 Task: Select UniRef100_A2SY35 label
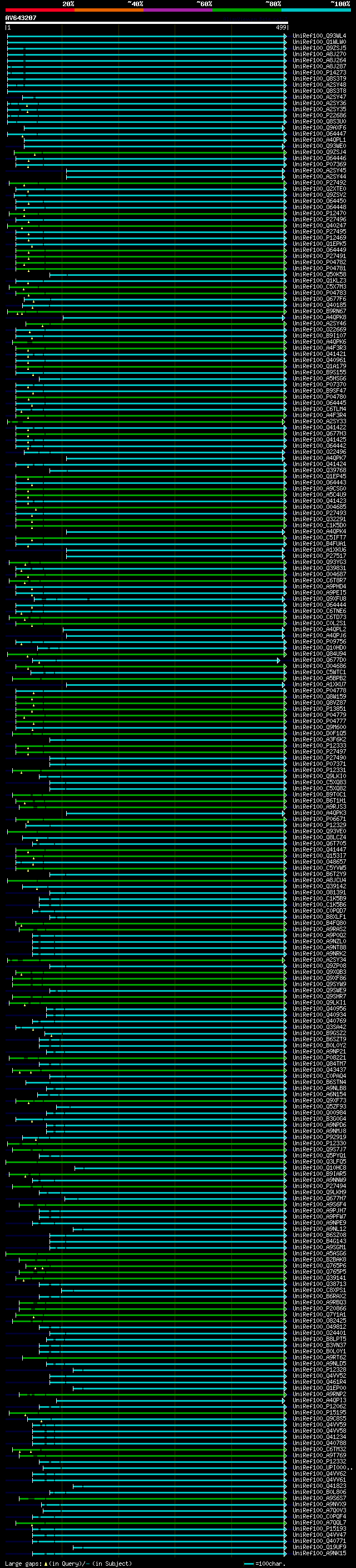coord(319,109)
